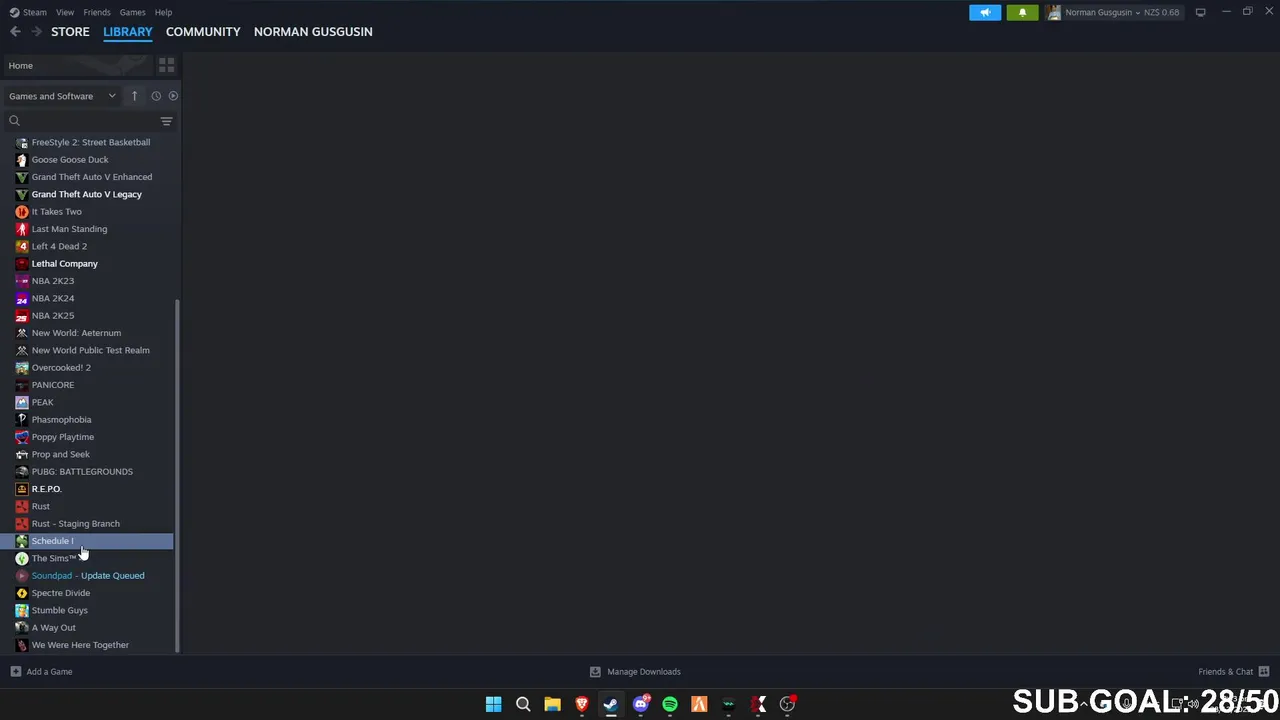The height and width of the screenshot is (720, 1280).
Task: Select Rust - Staging Branch
Action: click(75, 523)
